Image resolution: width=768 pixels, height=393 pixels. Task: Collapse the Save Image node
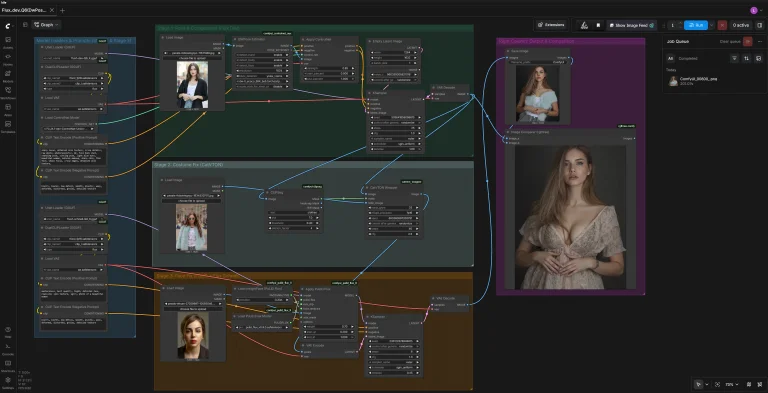tap(509, 51)
